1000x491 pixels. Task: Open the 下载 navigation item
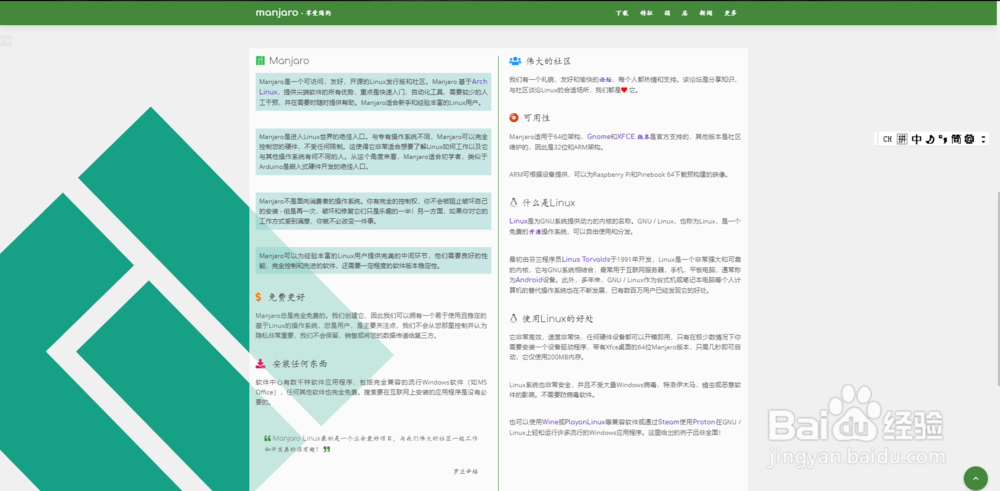[x=622, y=13]
